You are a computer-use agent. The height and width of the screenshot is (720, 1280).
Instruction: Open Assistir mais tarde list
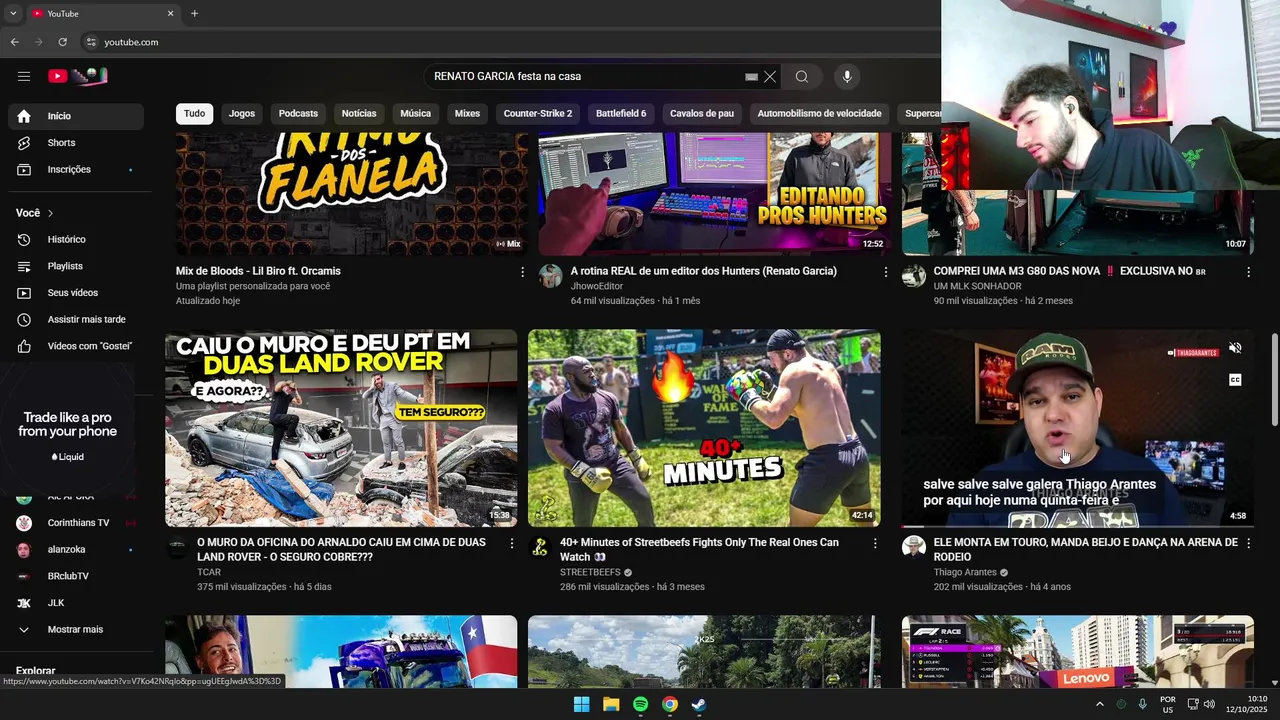76,319
